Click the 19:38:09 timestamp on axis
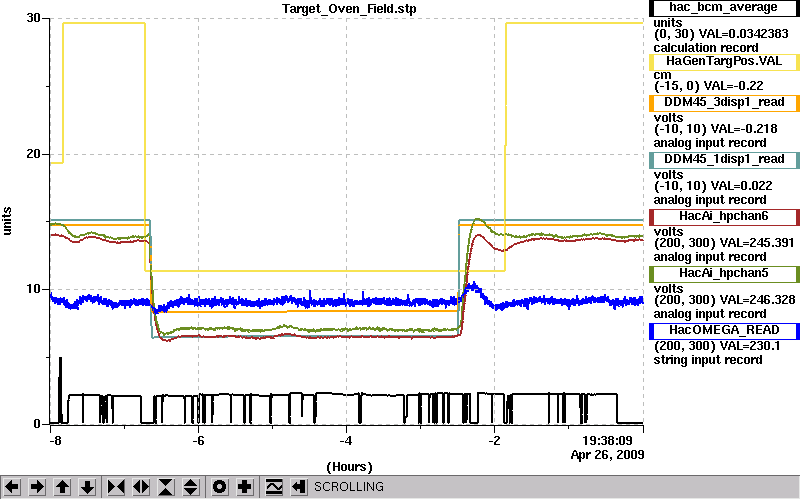800x499 pixels. tap(607, 441)
